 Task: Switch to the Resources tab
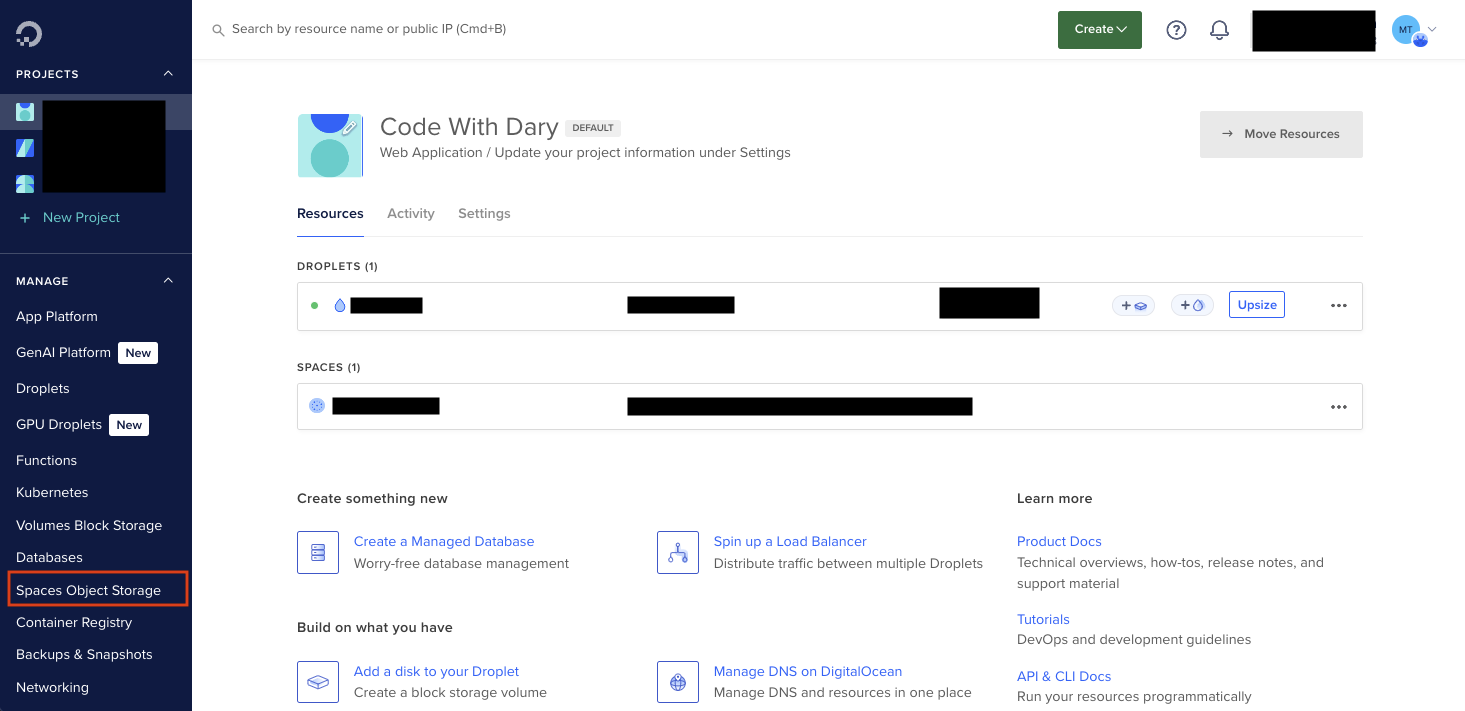(x=330, y=213)
